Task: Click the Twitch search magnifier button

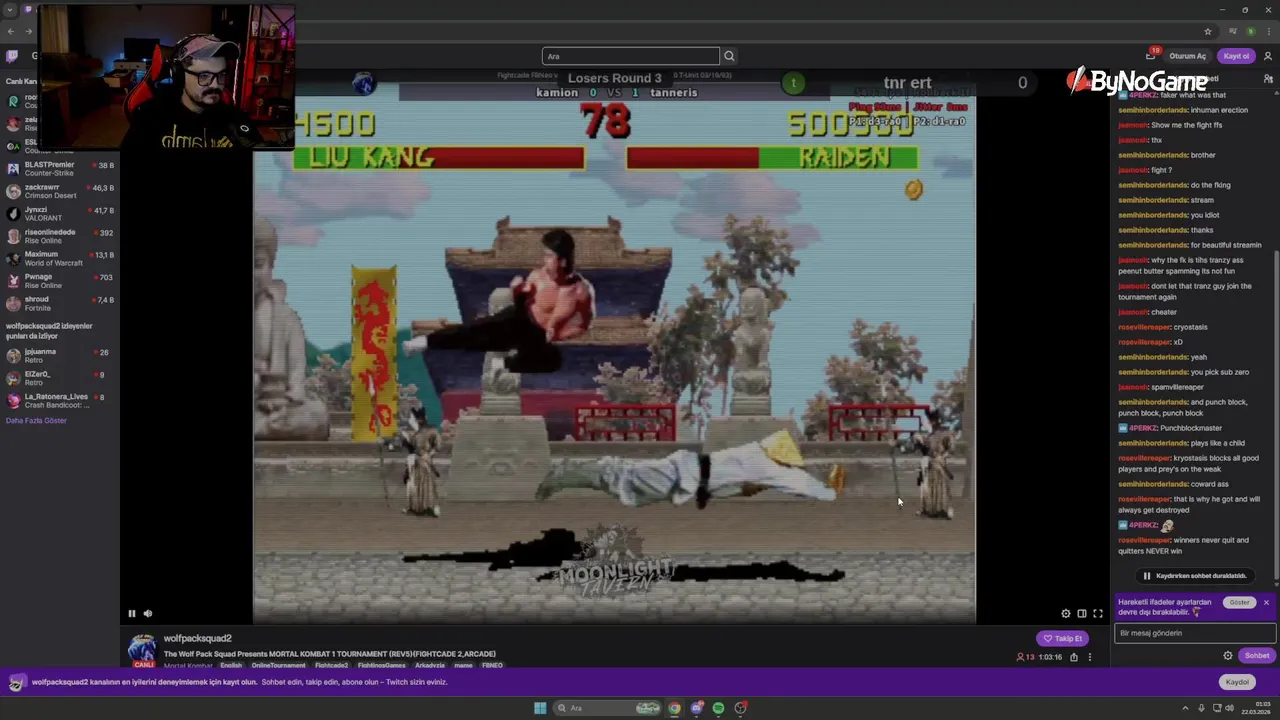Action: click(729, 56)
